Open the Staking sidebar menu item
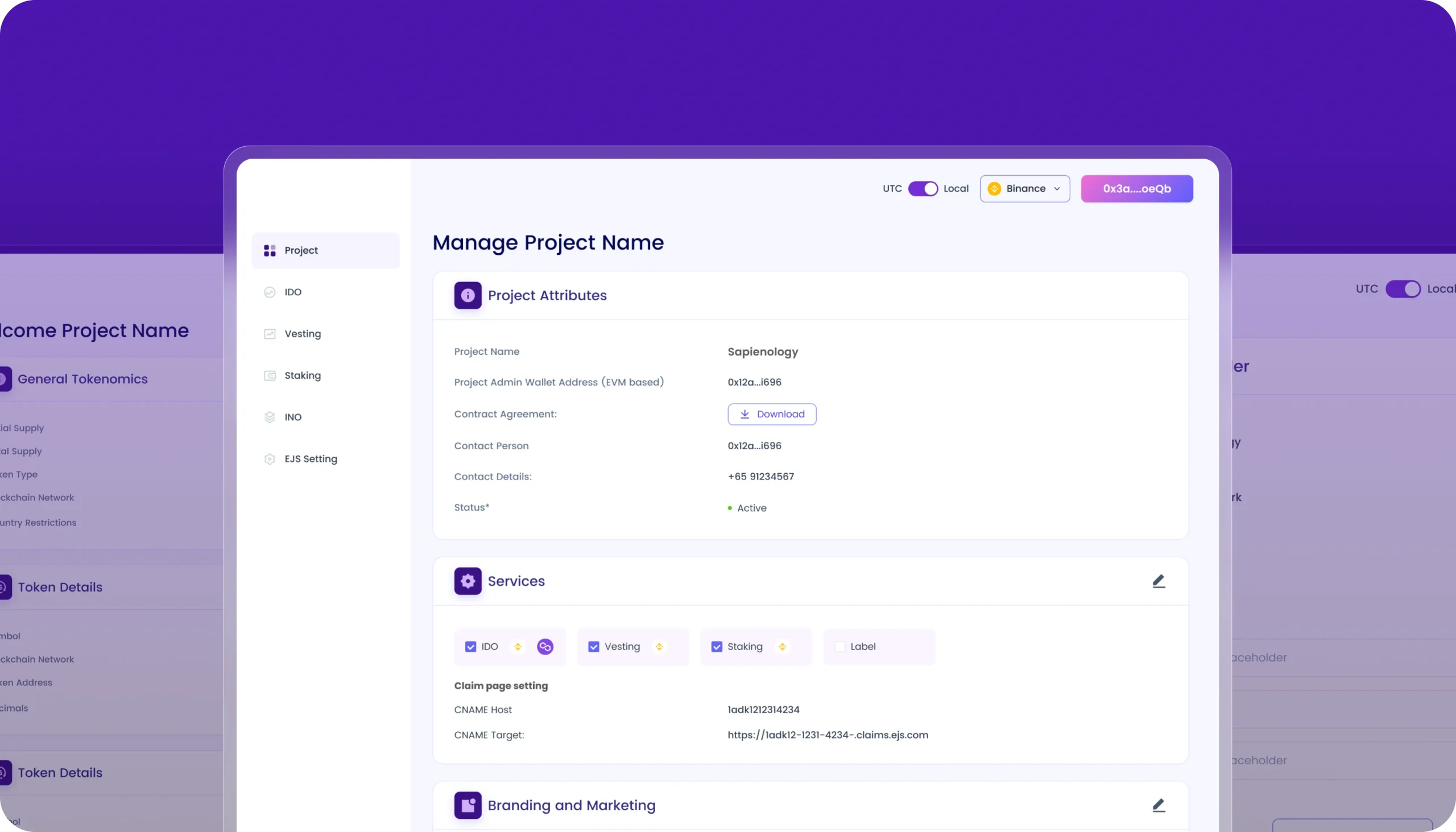 point(302,375)
